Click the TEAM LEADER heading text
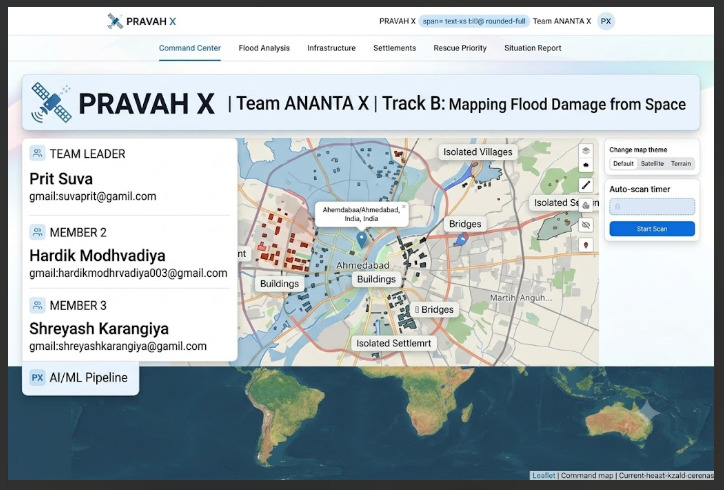 click(x=88, y=154)
